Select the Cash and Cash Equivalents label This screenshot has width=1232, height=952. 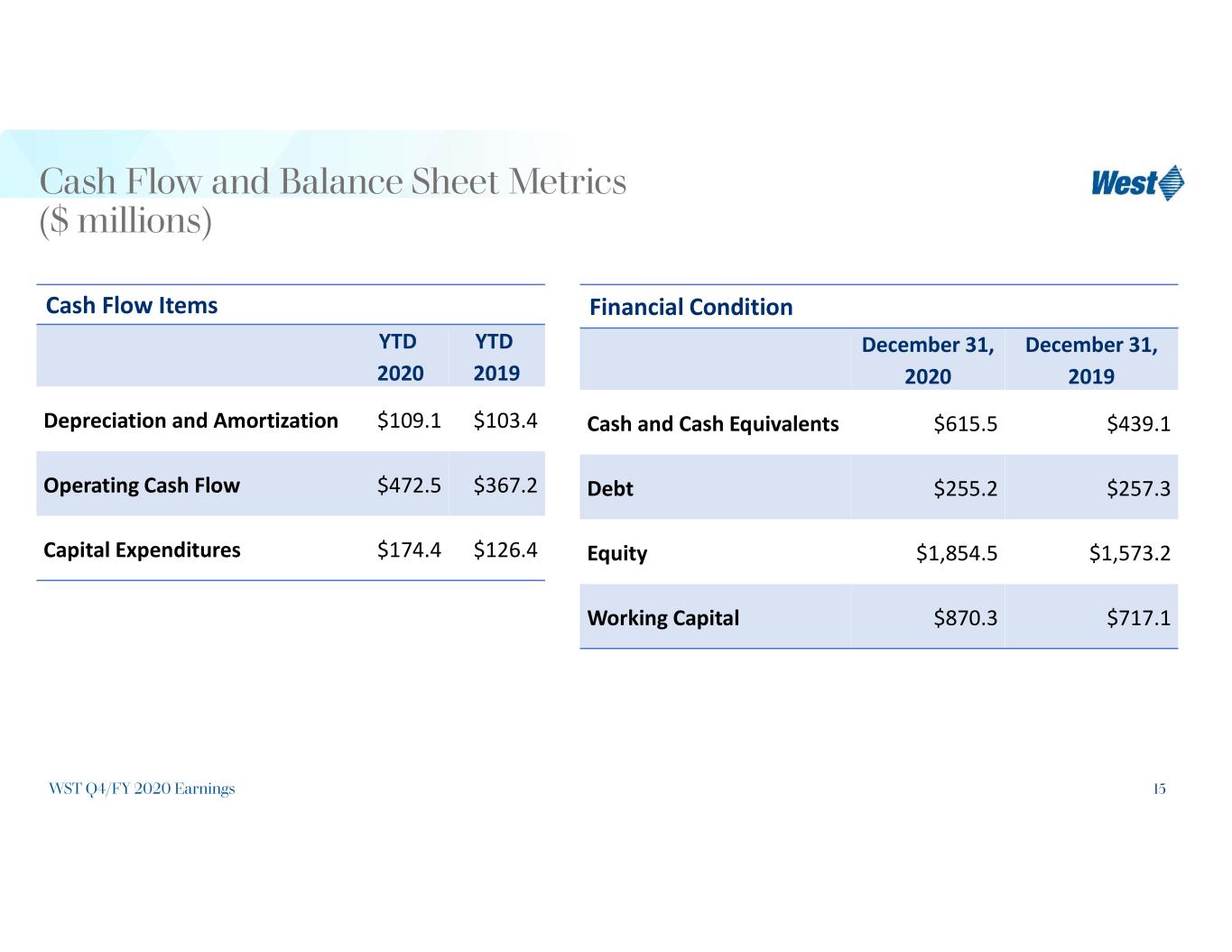coord(712,424)
